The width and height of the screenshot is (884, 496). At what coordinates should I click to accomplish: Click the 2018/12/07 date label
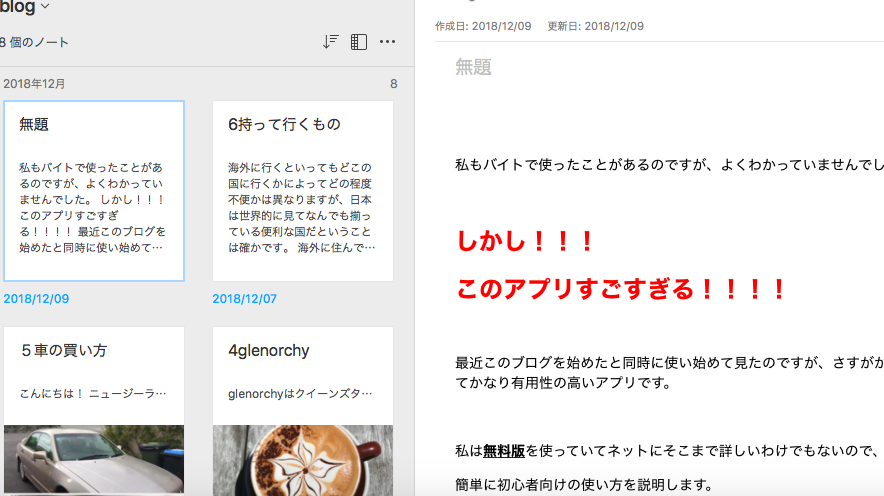click(245, 299)
